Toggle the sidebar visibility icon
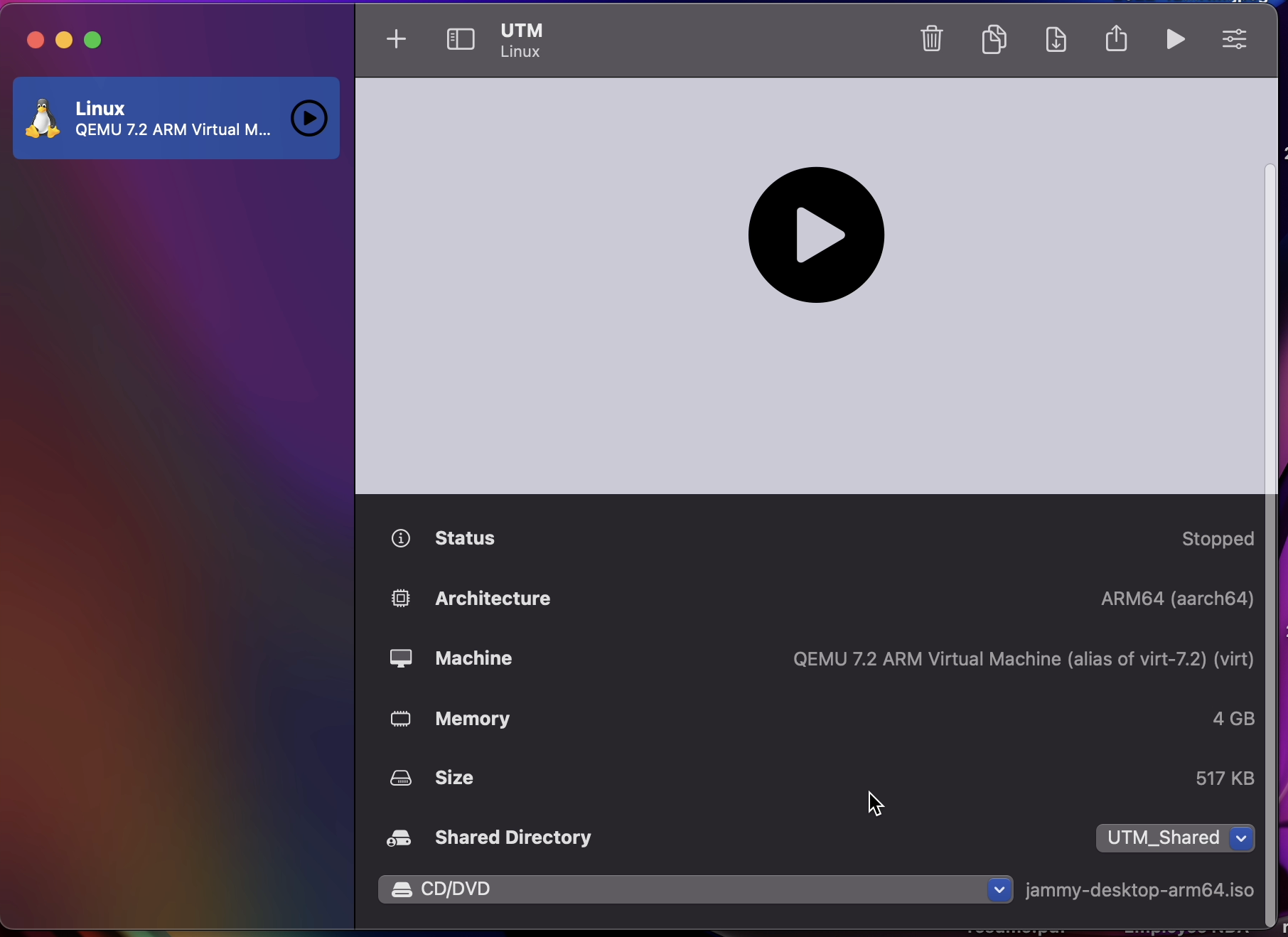The image size is (1288, 937). 461,39
